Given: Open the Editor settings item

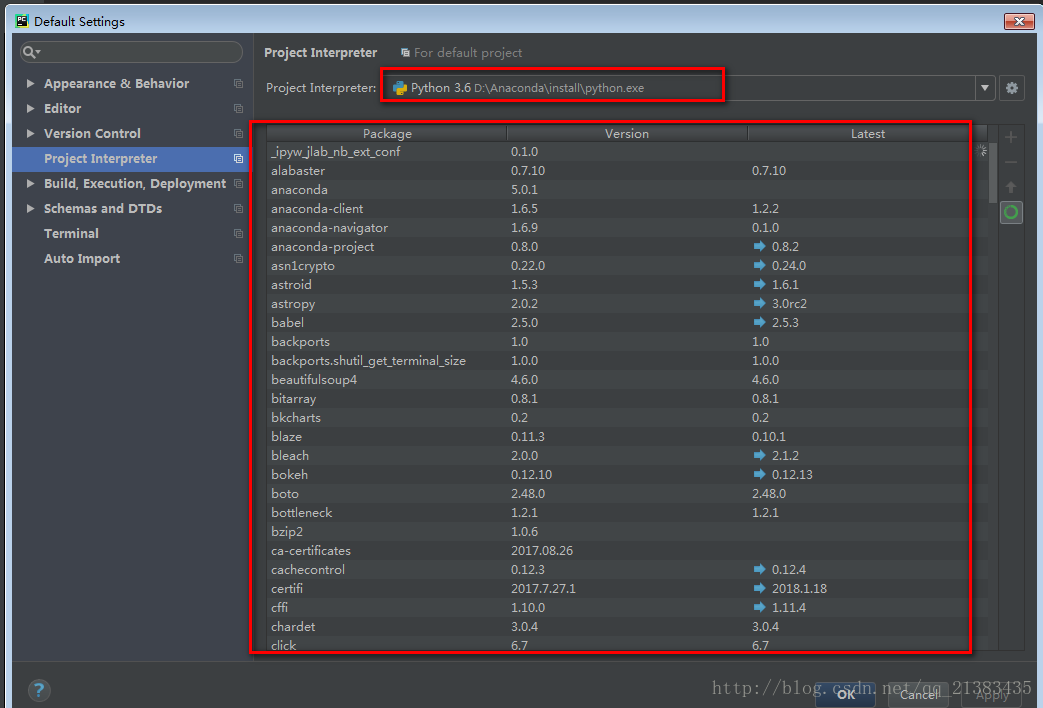Looking at the screenshot, I should pos(63,108).
